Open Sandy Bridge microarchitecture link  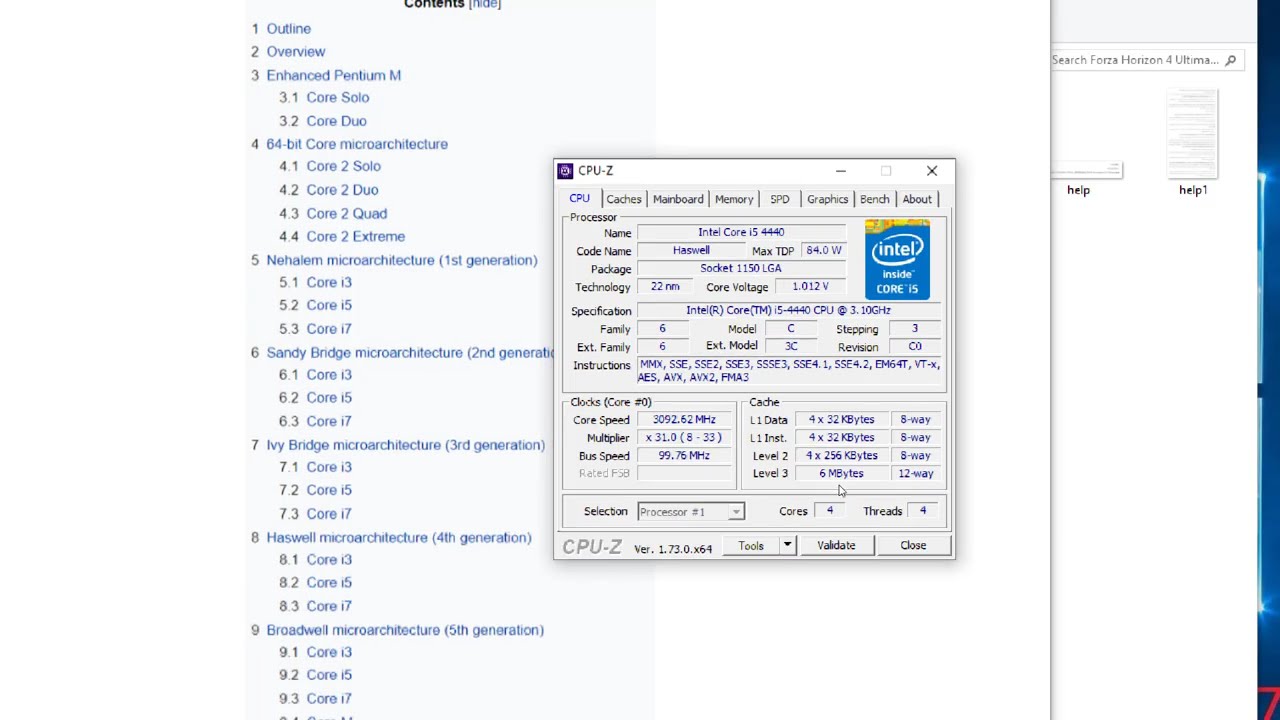[410, 353]
